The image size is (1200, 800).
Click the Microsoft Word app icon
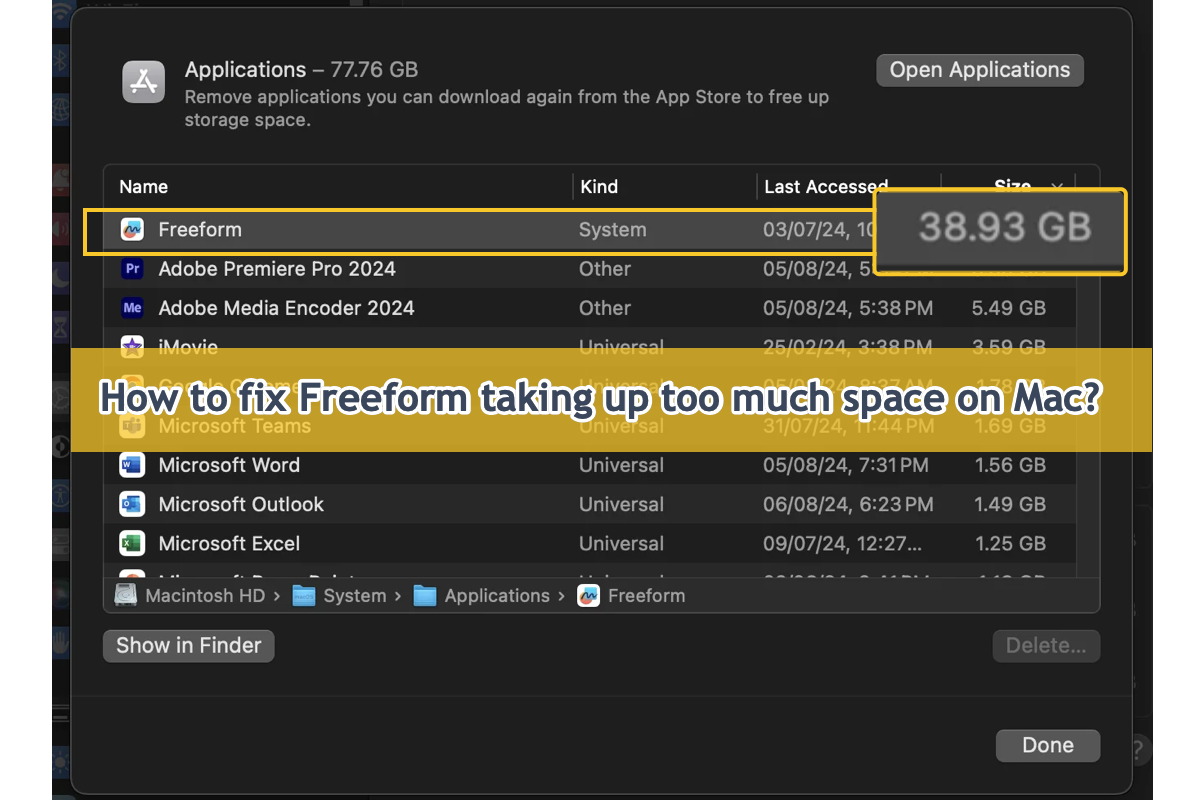point(132,465)
